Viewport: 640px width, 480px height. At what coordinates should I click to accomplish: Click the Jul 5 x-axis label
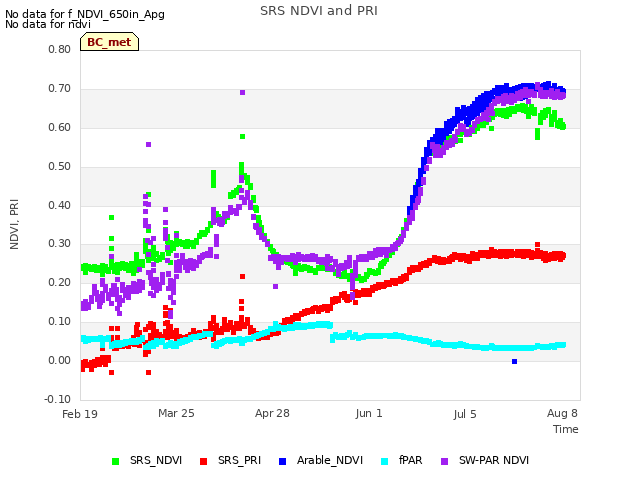coord(465,414)
